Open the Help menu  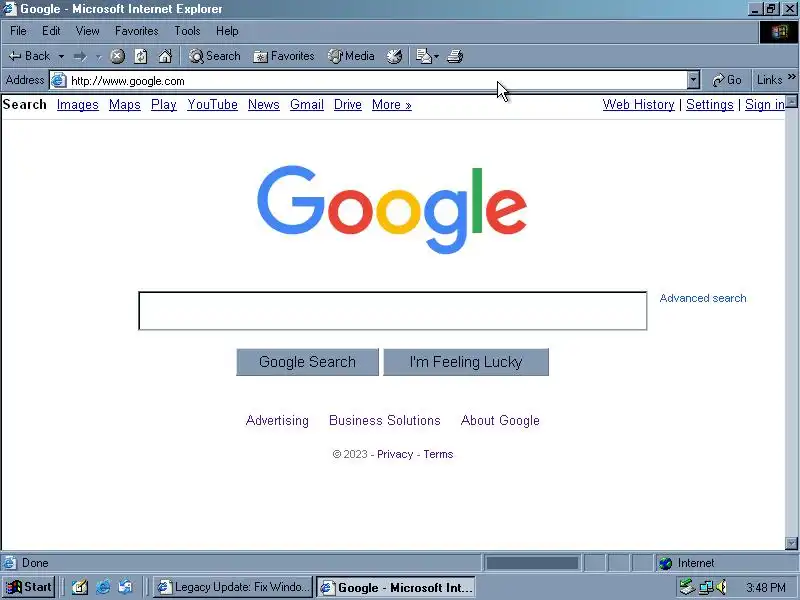click(x=227, y=31)
